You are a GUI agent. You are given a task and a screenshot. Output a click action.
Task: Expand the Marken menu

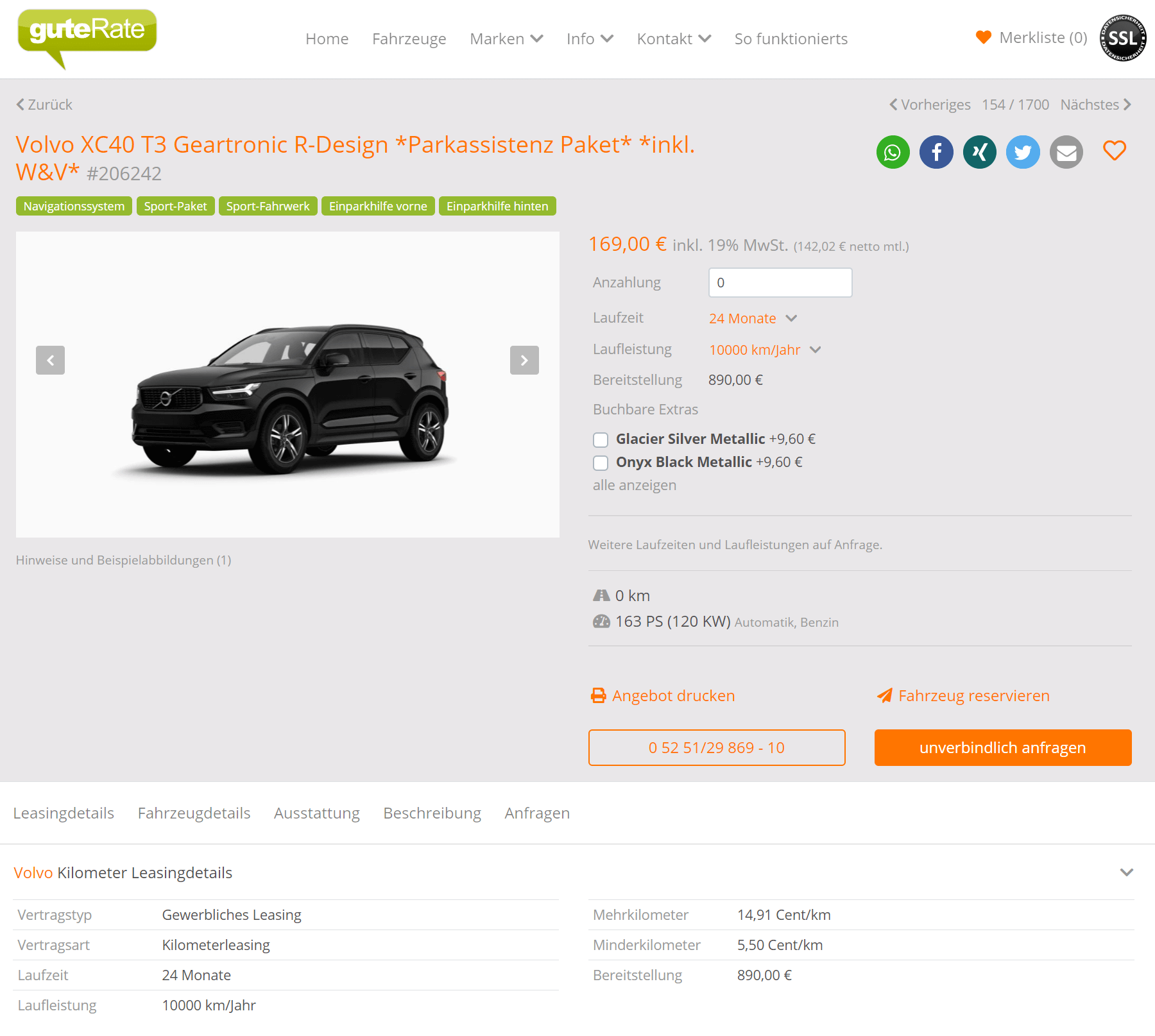click(506, 38)
